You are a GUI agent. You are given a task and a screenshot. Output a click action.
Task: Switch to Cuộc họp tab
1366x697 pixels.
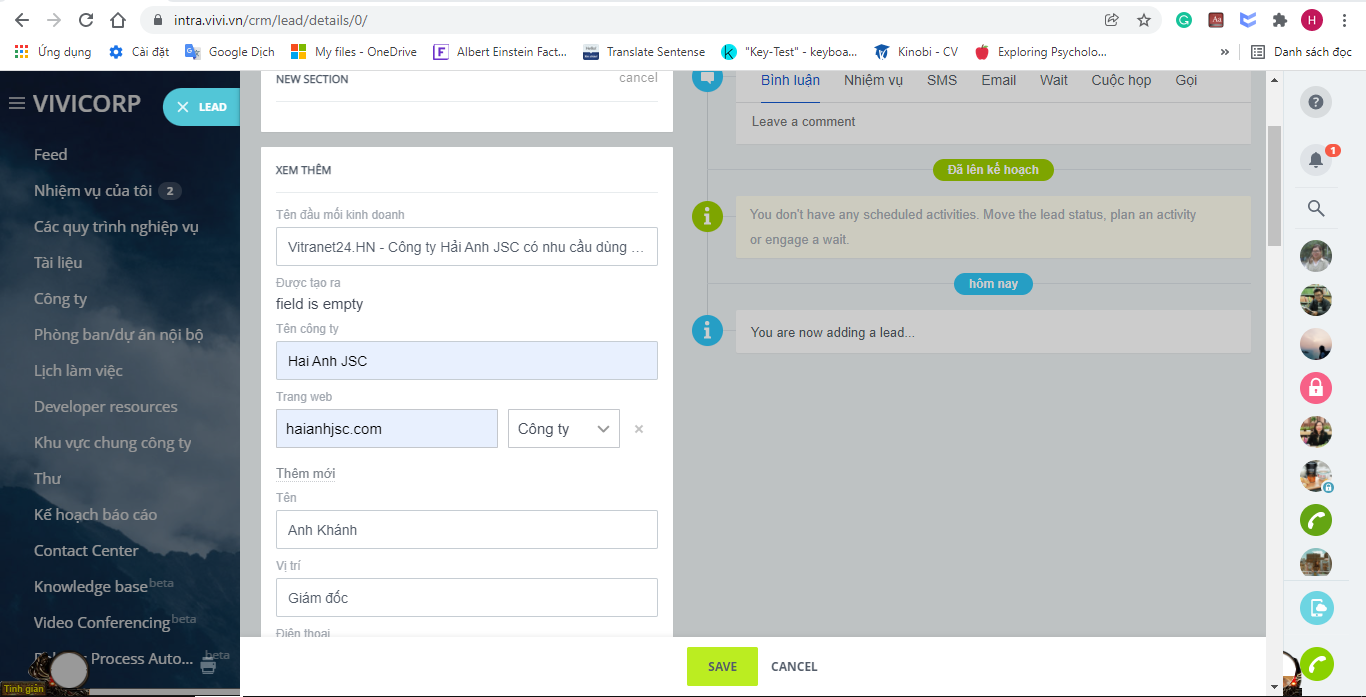(1121, 80)
